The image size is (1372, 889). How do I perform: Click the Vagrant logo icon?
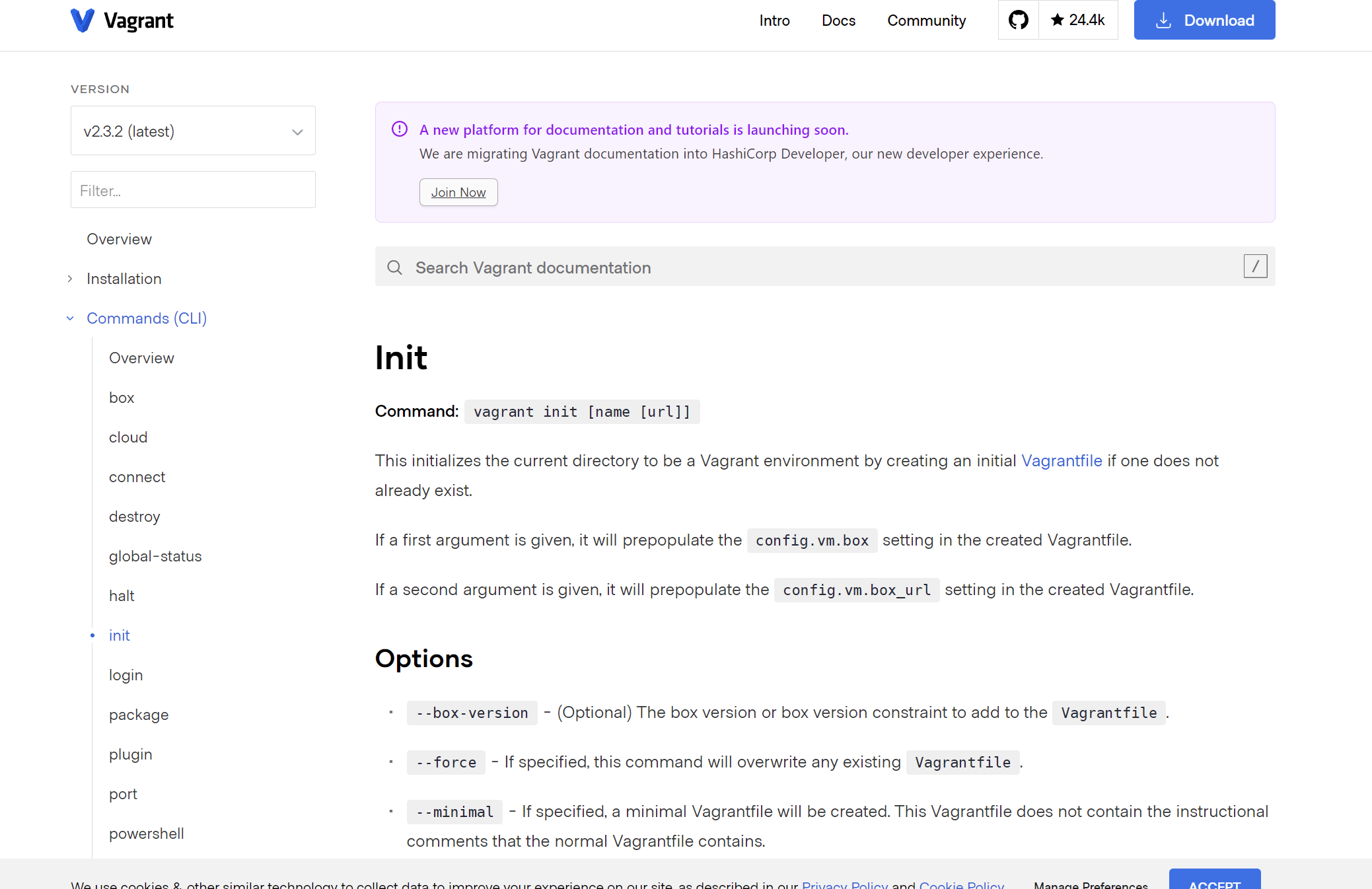click(83, 20)
